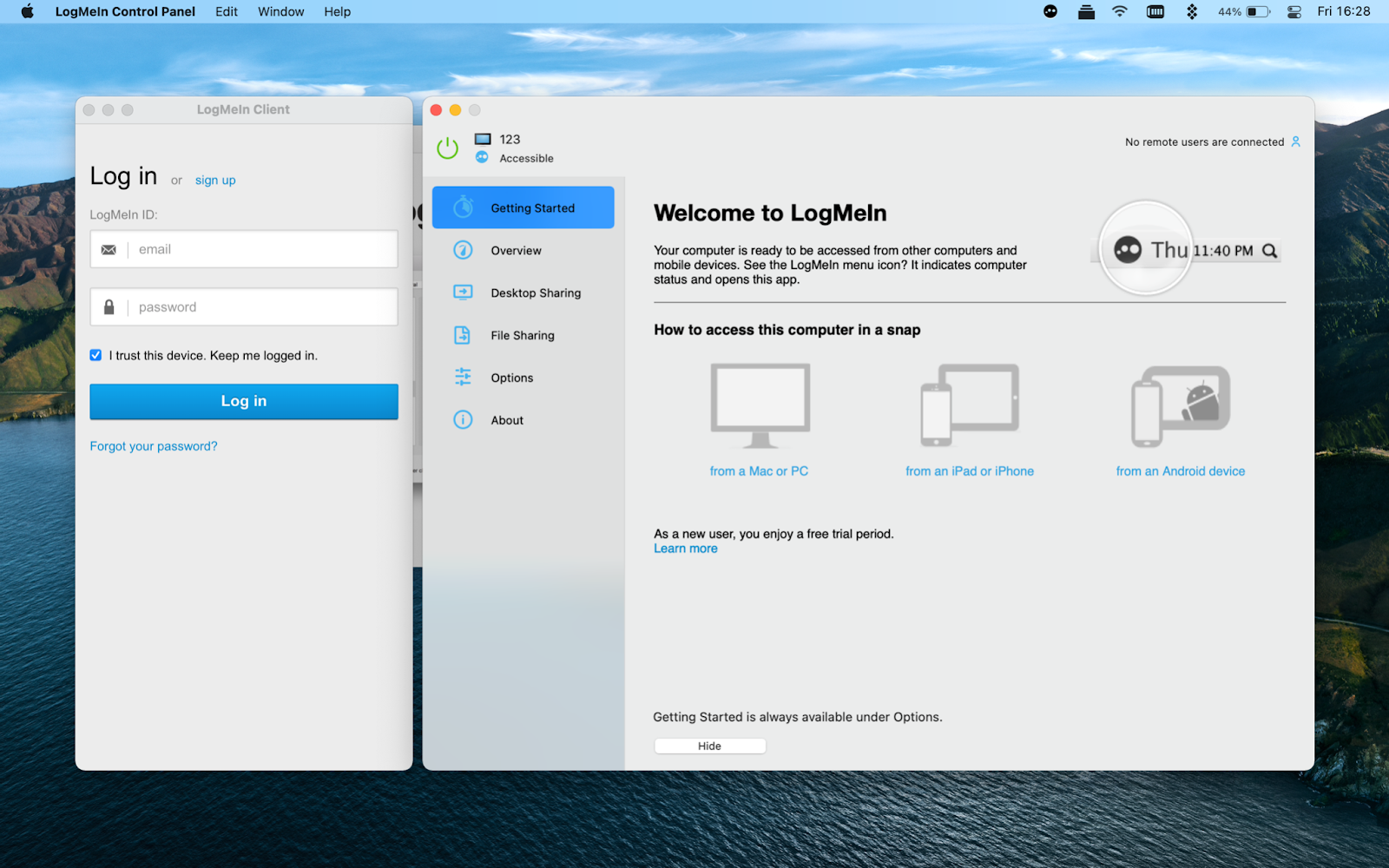
Task: Open the Wi-Fi status menu
Action: coord(1120,11)
